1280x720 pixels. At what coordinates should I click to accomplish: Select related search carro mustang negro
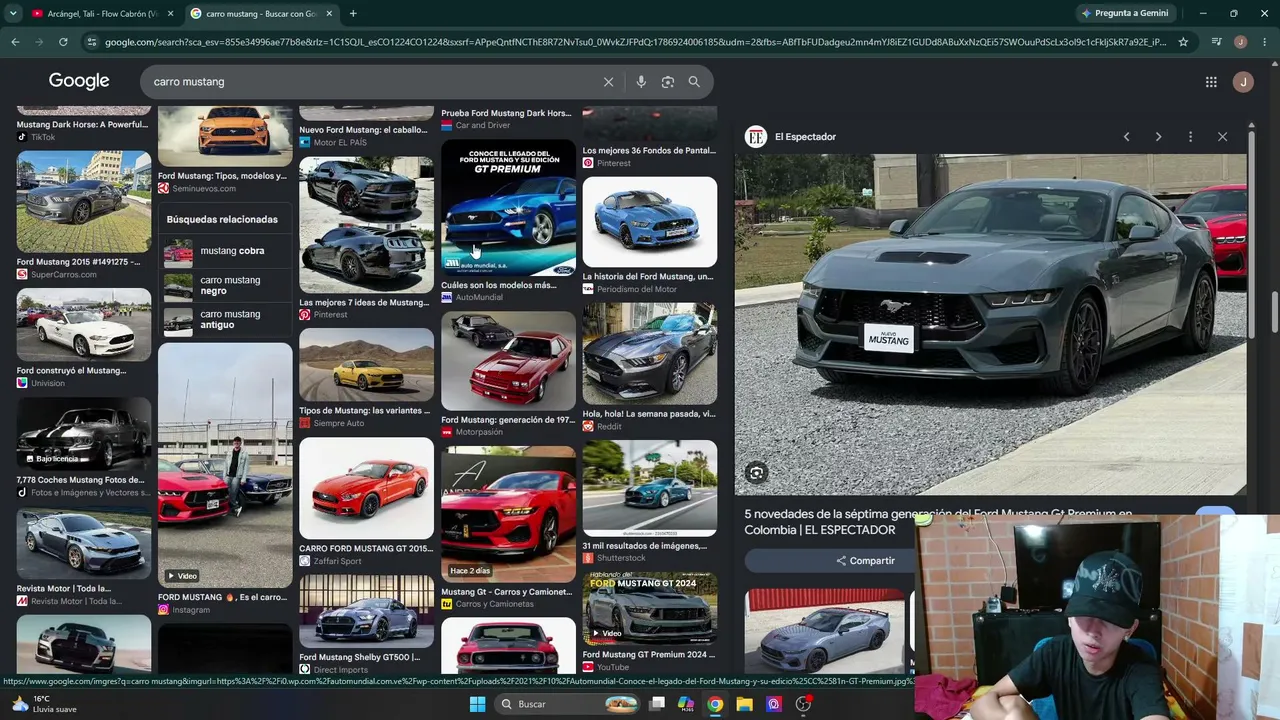[225, 286]
